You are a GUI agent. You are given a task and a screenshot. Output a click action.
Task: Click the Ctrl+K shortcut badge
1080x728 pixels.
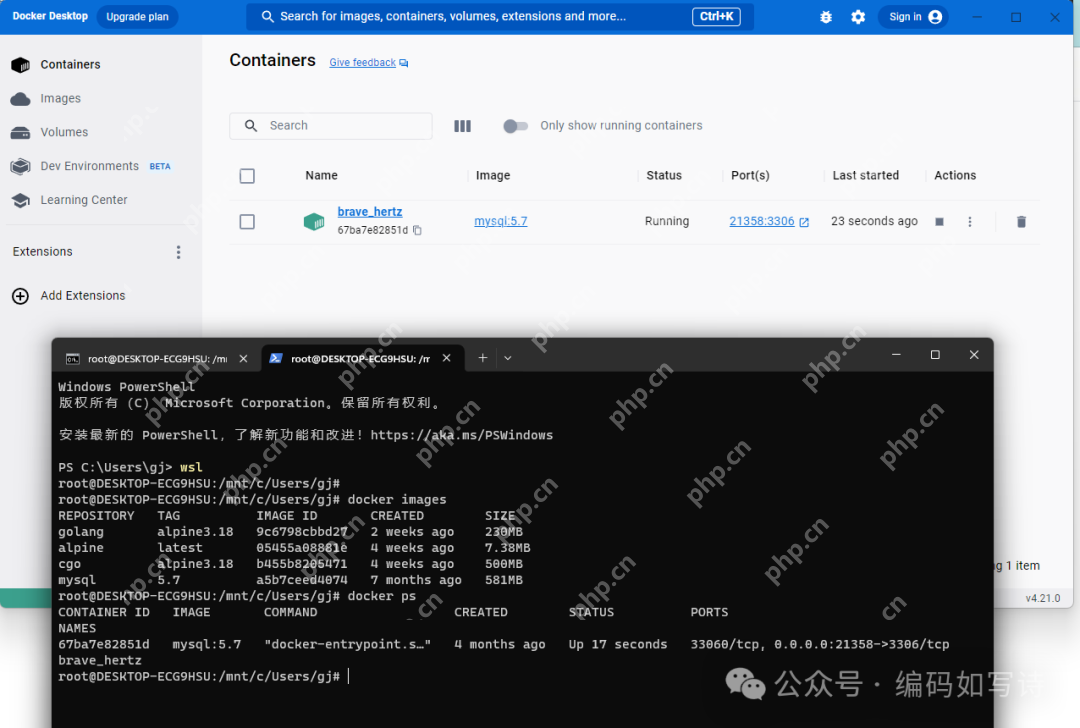click(716, 17)
